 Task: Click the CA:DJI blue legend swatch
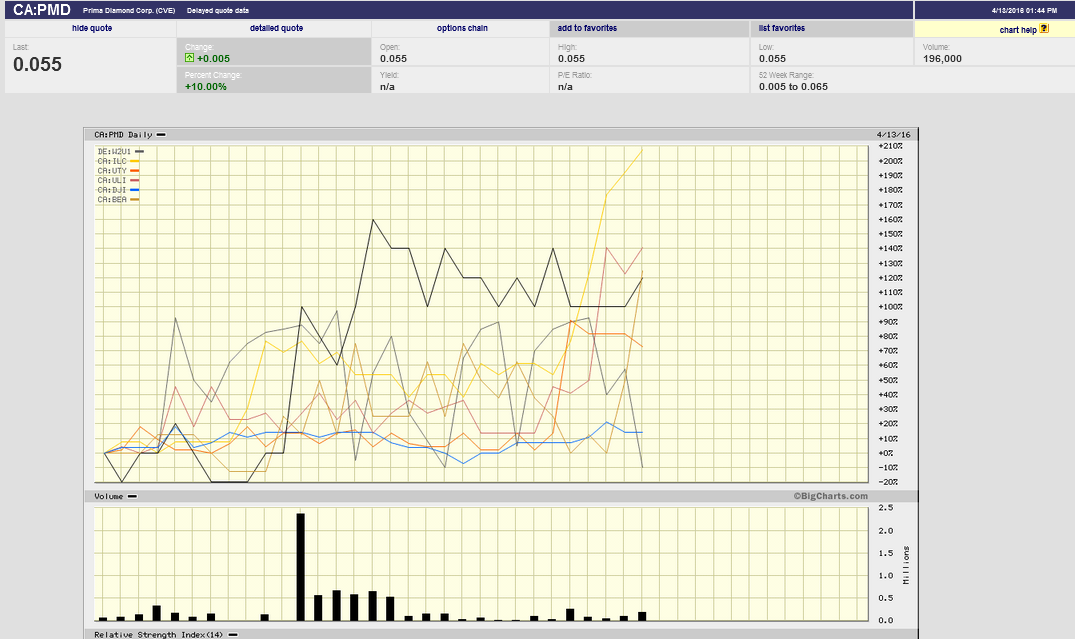pos(134,190)
